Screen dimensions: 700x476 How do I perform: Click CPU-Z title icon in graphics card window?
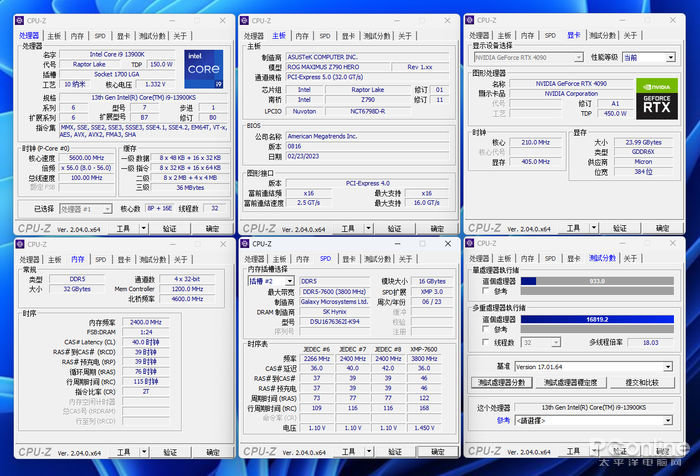click(x=469, y=20)
